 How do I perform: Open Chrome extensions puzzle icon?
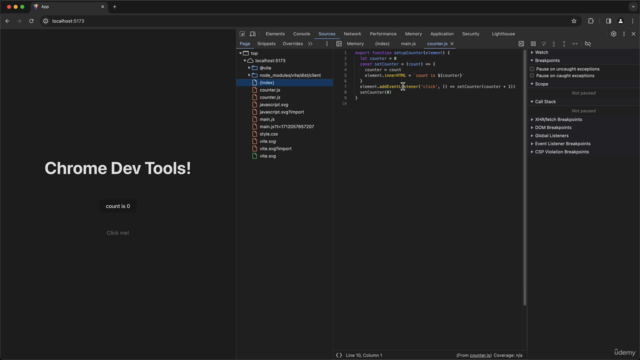coord(591,21)
